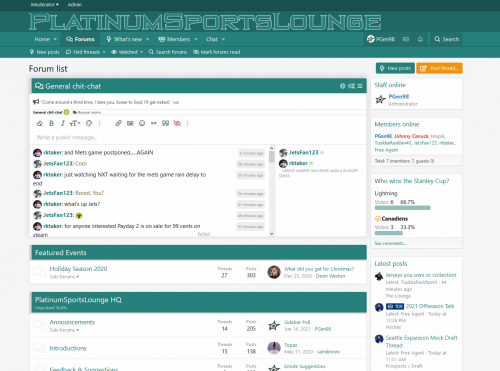The height and width of the screenshot is (371, 500).
Task: Open chat settings gears icon
Action: 351,86
